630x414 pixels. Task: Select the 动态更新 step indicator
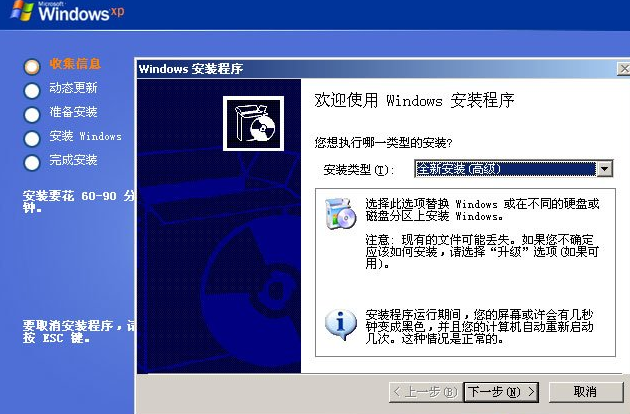coord(32,89)
